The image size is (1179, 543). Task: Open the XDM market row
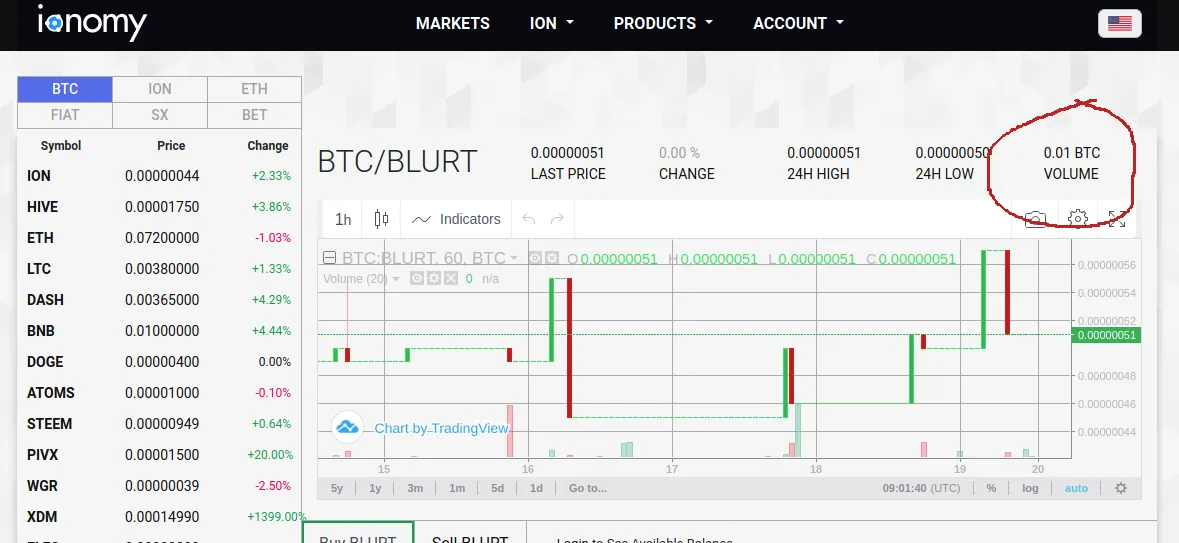tap(159, 517)
